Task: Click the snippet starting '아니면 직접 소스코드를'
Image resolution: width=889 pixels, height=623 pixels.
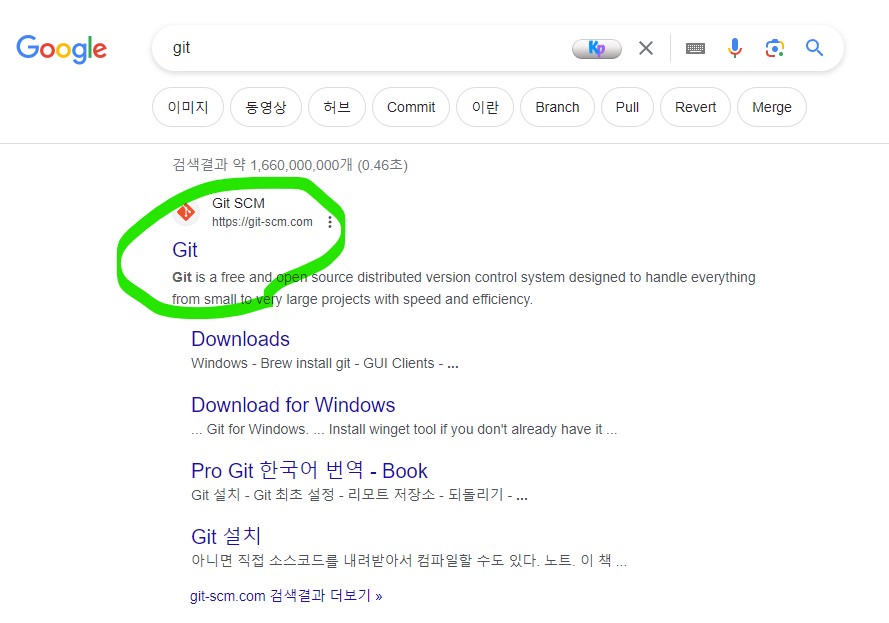Action: (409, 561)
